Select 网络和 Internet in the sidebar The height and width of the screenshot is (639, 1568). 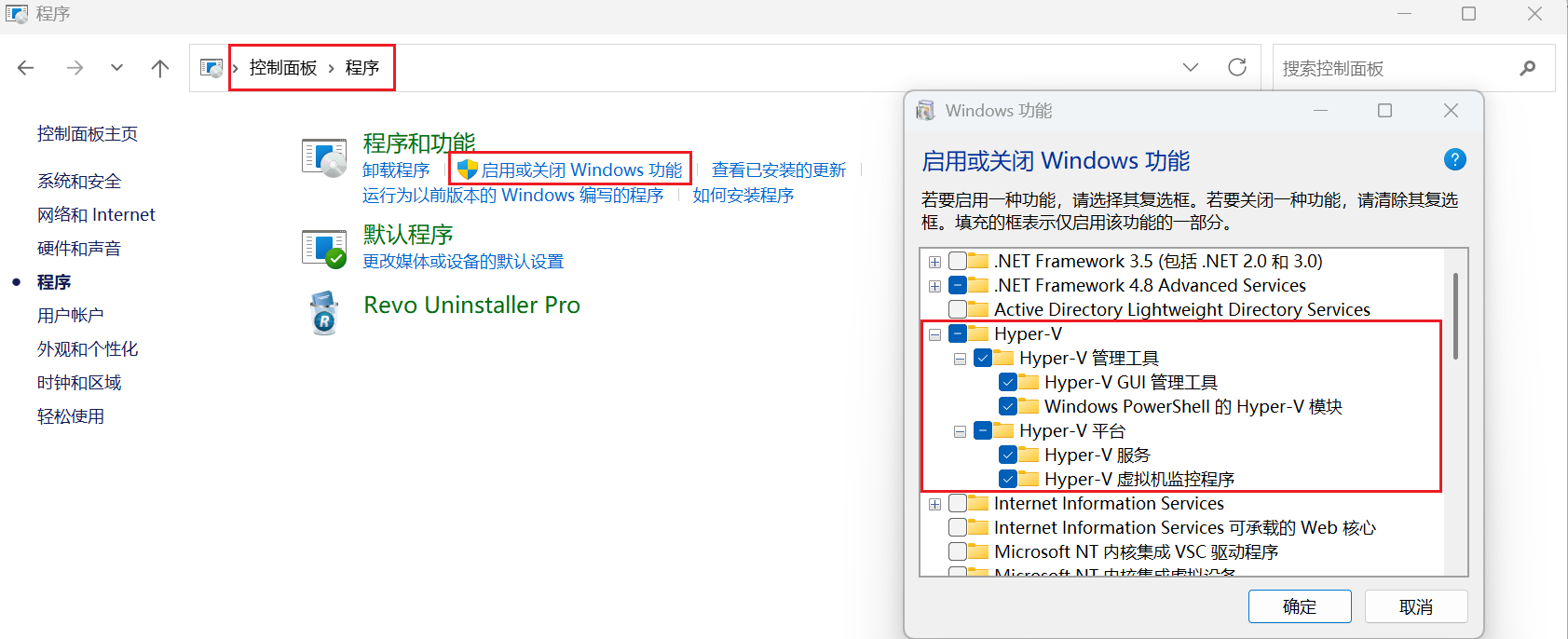point(96,215)
